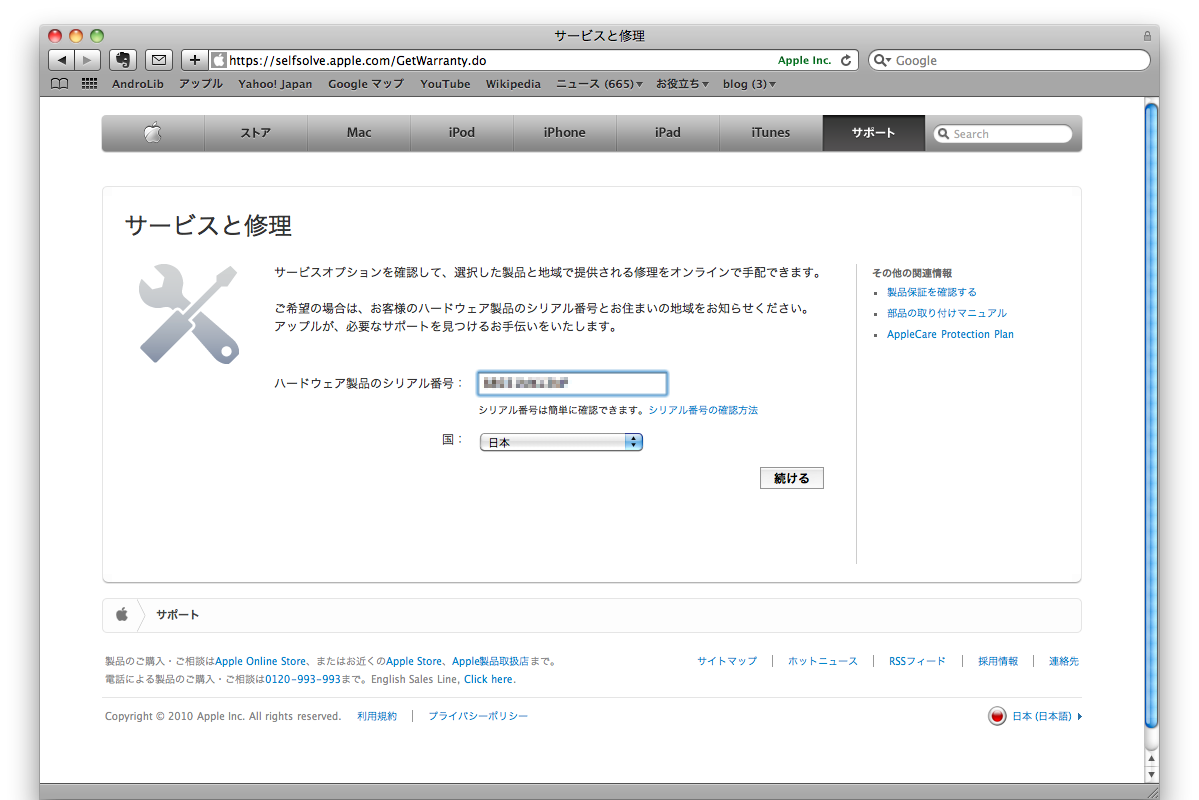Click the mail envelope toolbar icon
This screenshot has height=800, width=1199.
tap(158, 60)
